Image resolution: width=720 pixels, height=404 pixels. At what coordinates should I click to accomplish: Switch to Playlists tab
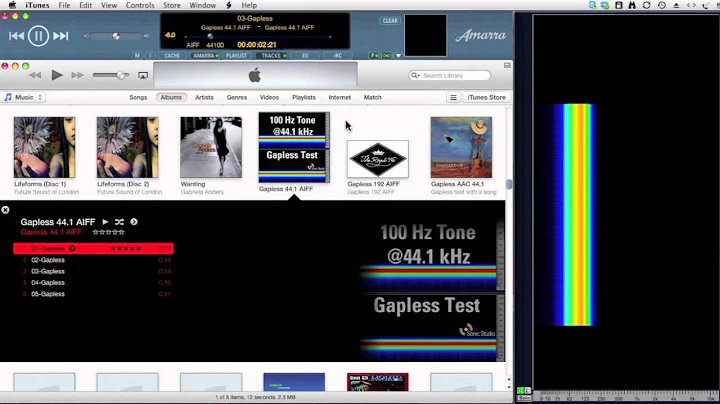click(304, 97)
